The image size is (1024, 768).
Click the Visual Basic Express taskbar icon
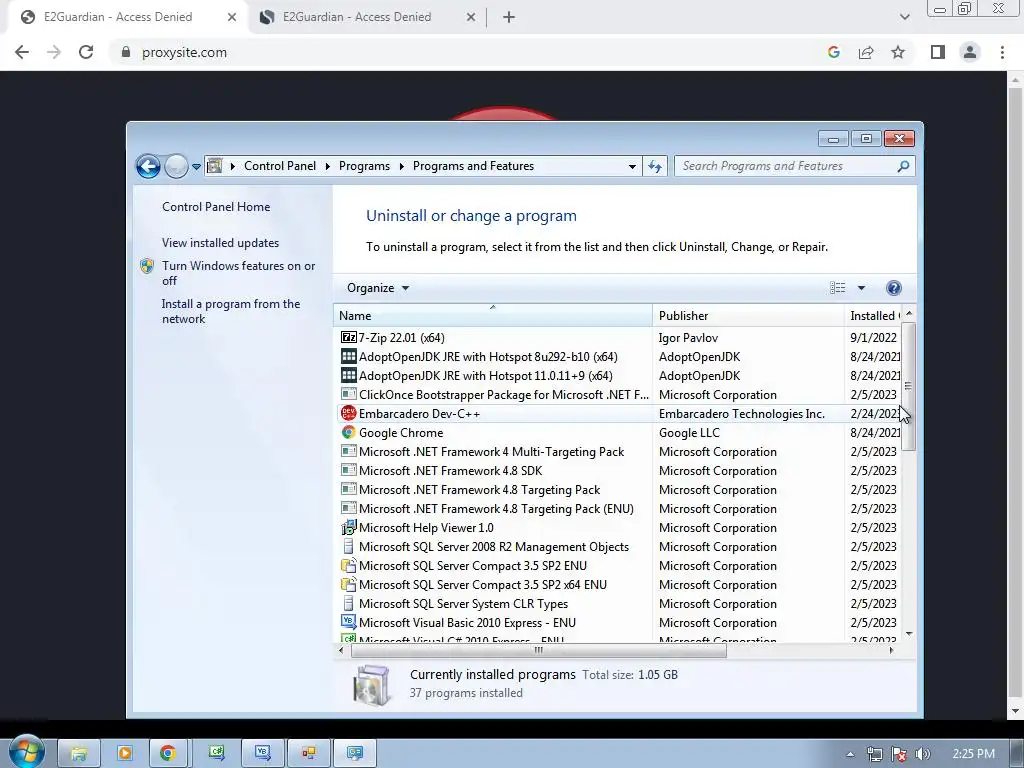coord(263,753)
